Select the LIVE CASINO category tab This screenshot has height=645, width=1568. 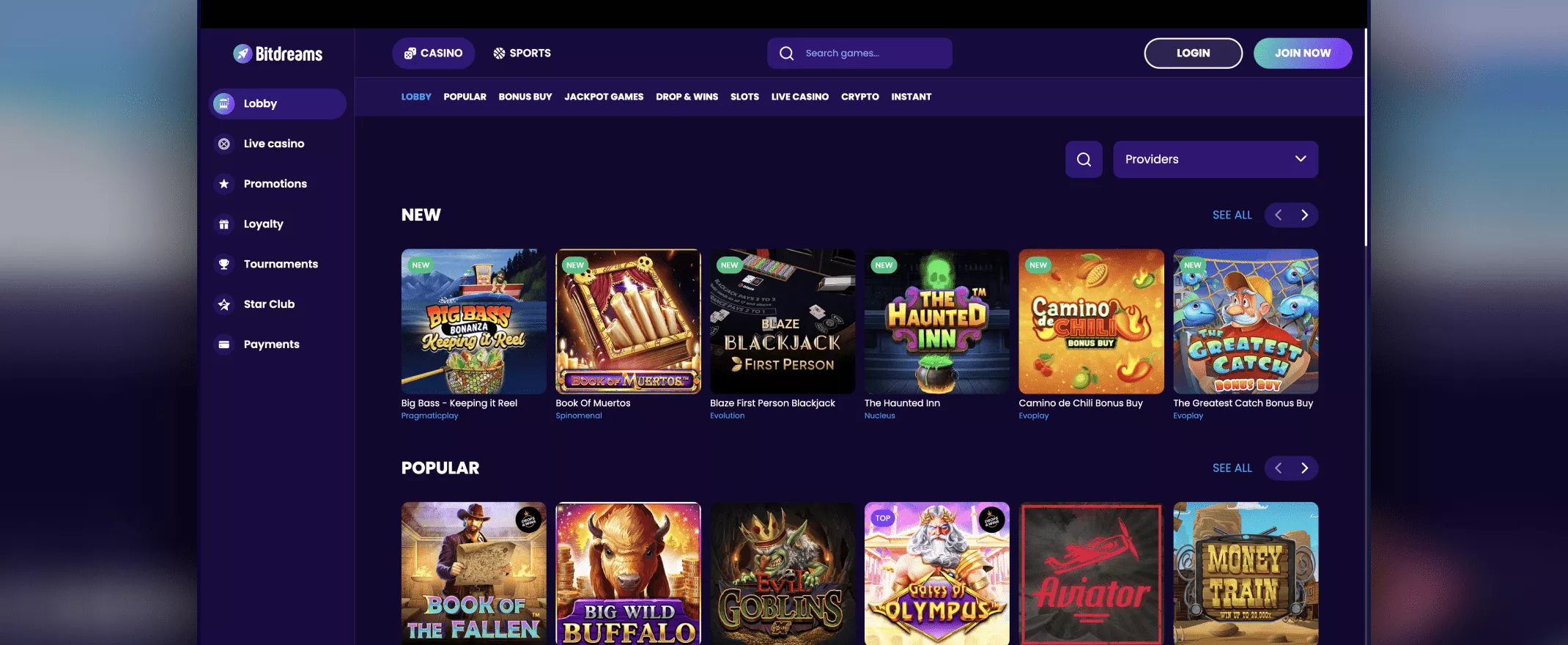pyautogui.click(x=800, y=97)
